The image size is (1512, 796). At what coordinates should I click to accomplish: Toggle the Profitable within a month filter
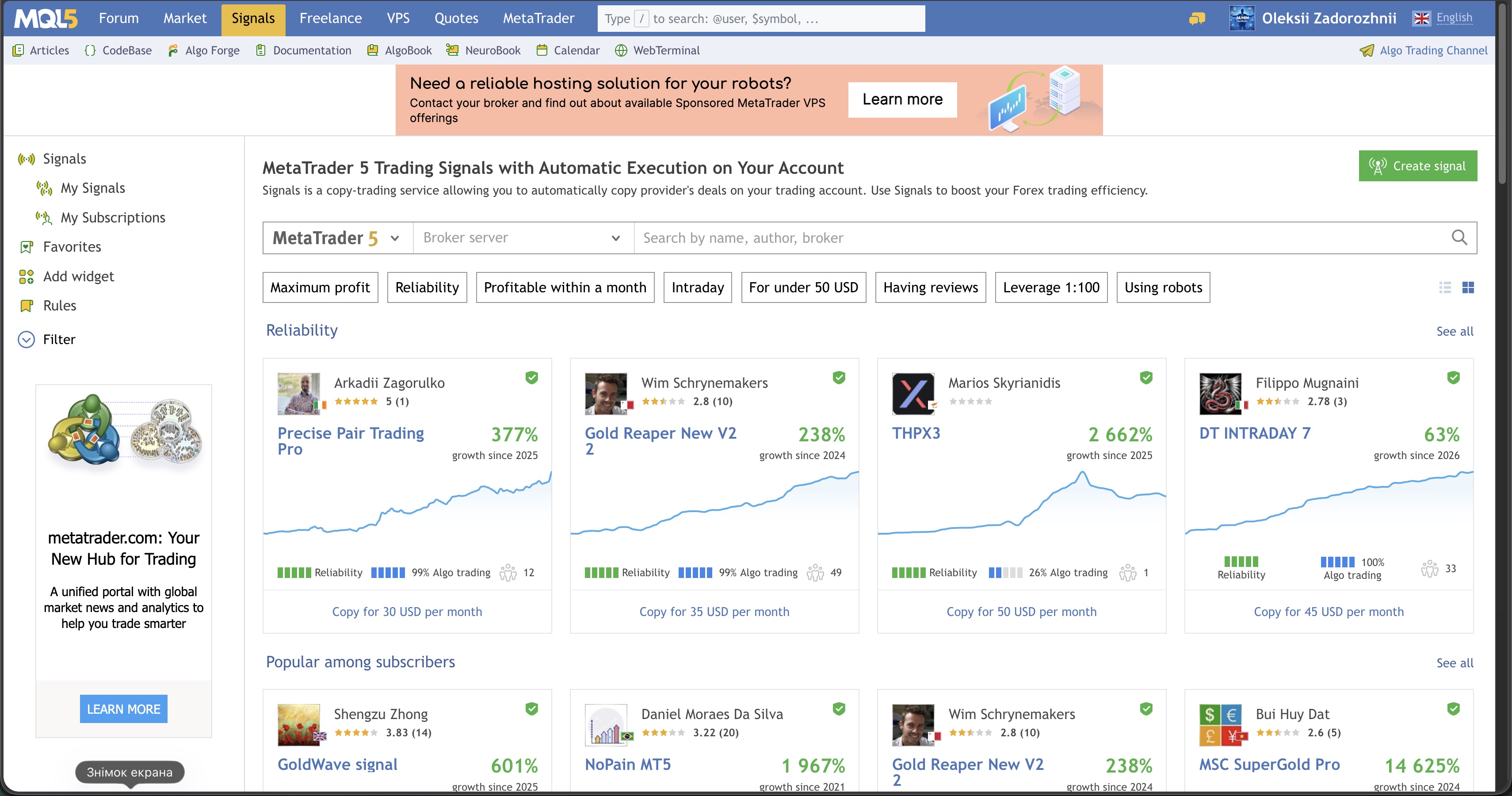click(x=565, y=287)
